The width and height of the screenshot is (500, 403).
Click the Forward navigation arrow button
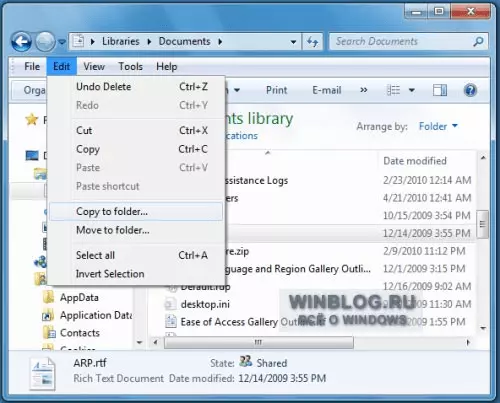pyautogui.click(x=45, y=42)
